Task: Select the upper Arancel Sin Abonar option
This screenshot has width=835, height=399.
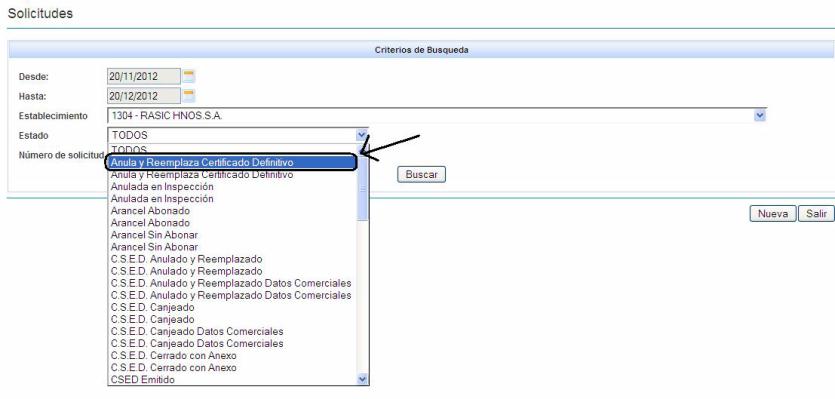Action: [233, 235]
